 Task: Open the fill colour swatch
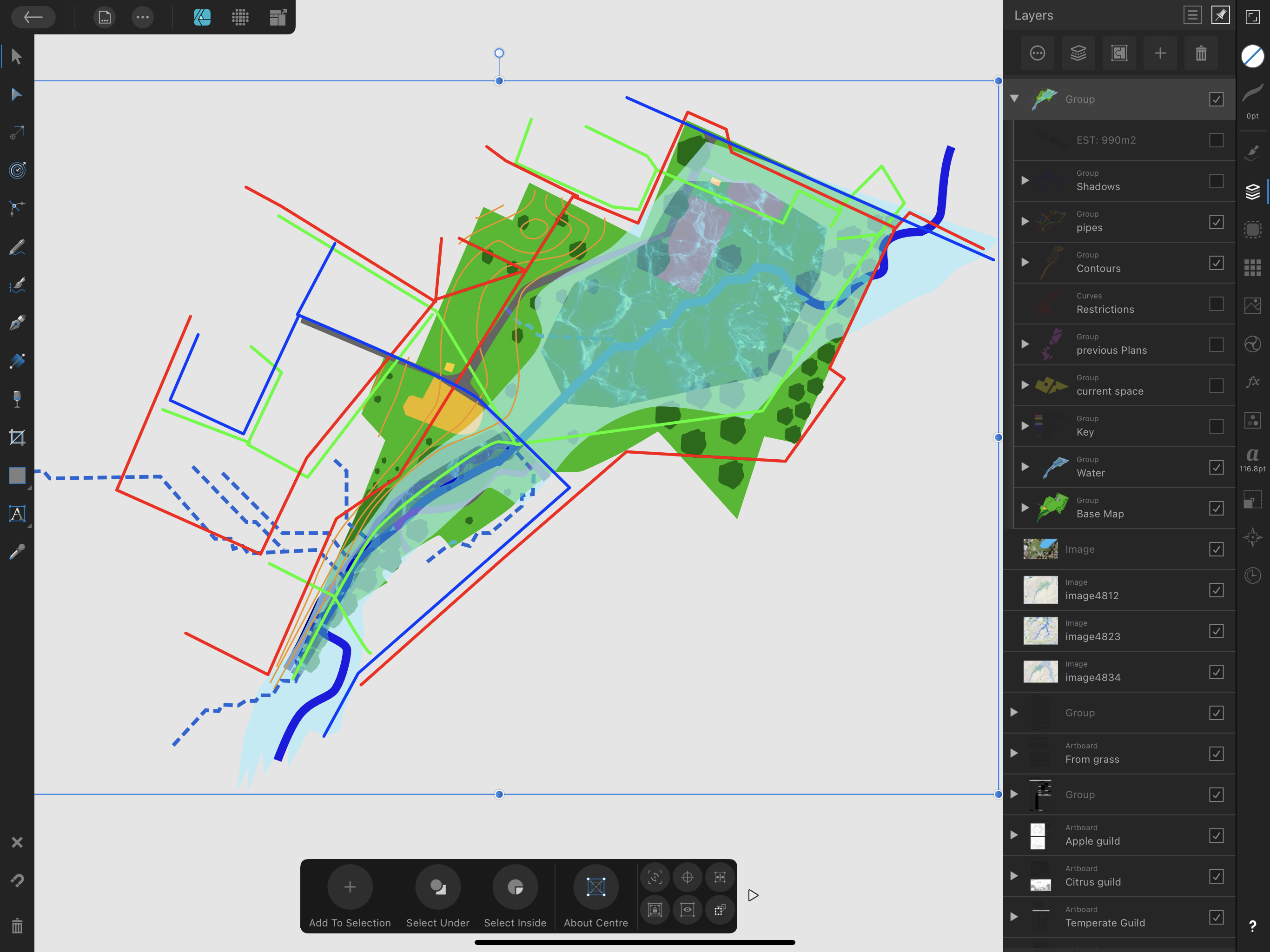tap(1252, 56)
